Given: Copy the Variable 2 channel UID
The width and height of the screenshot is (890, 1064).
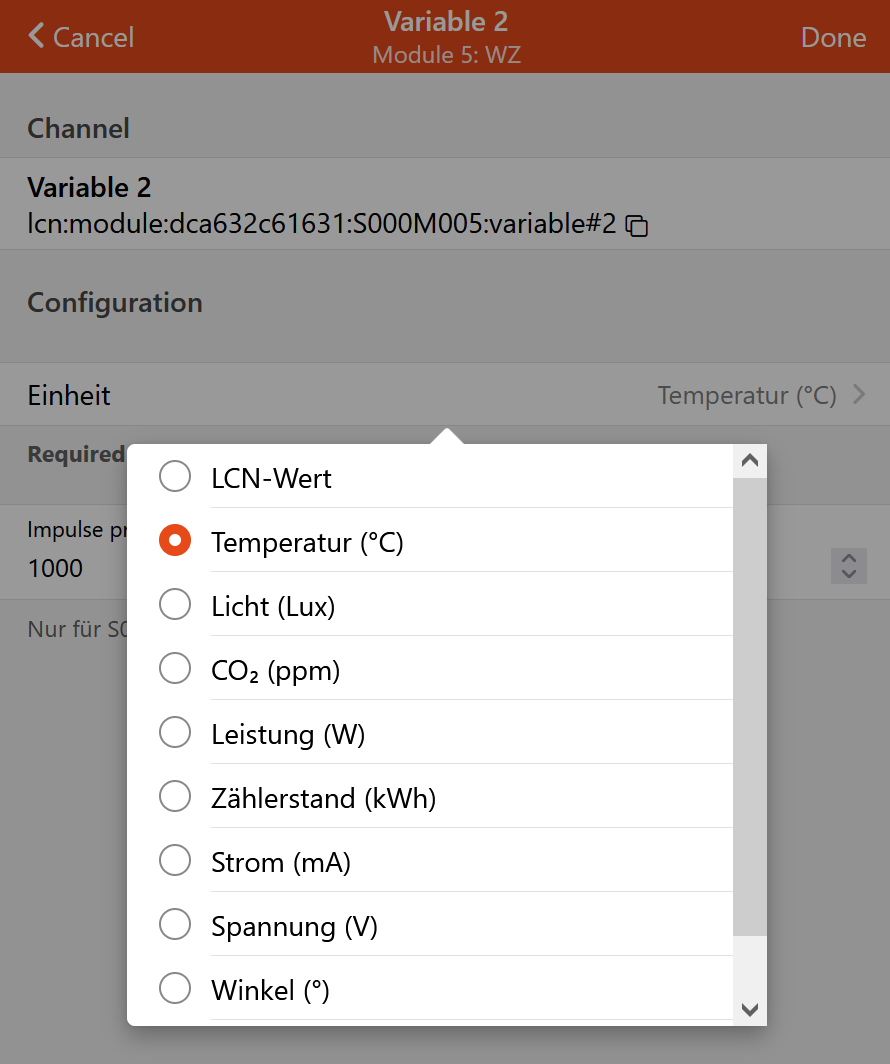Looking at the screenshot, I should pos(637,226).
